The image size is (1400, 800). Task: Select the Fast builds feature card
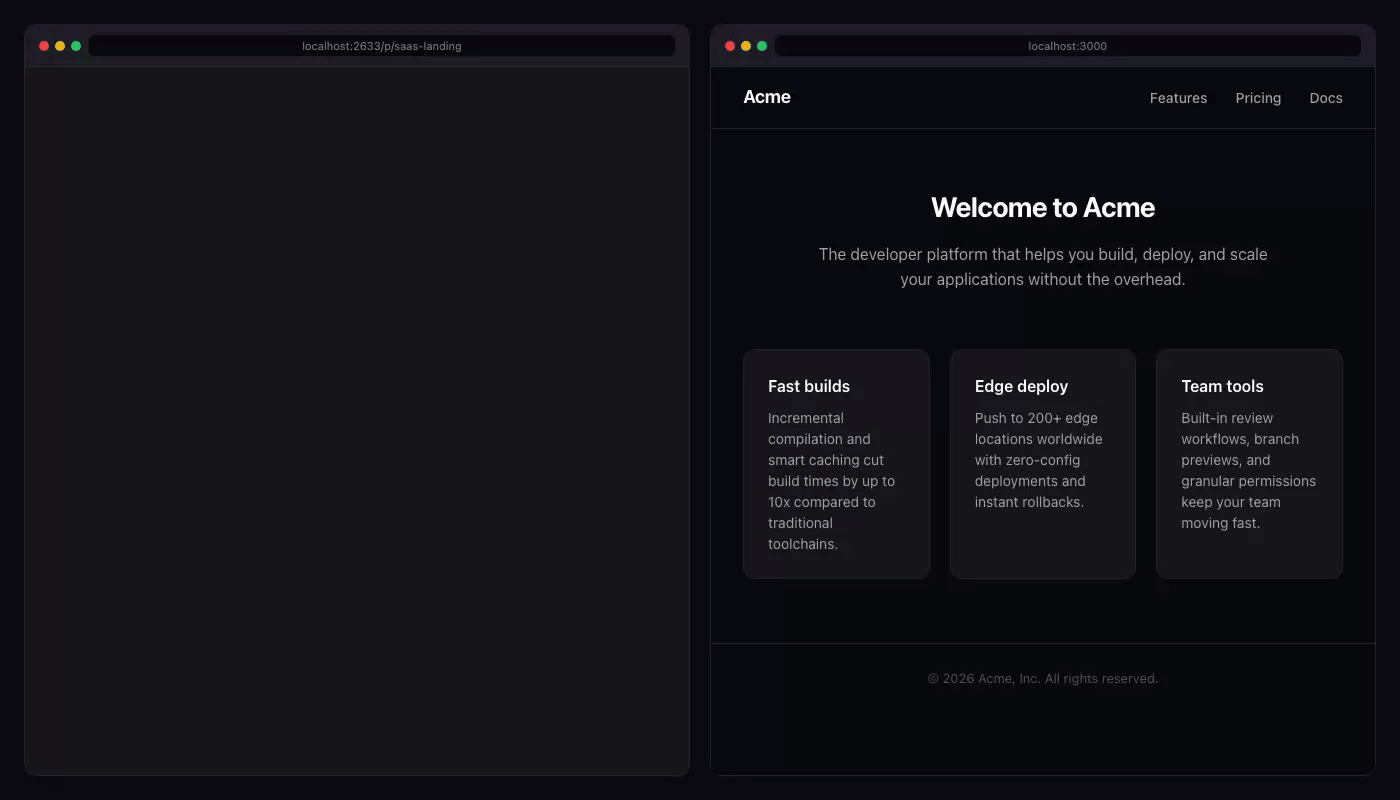coord(836,463)
